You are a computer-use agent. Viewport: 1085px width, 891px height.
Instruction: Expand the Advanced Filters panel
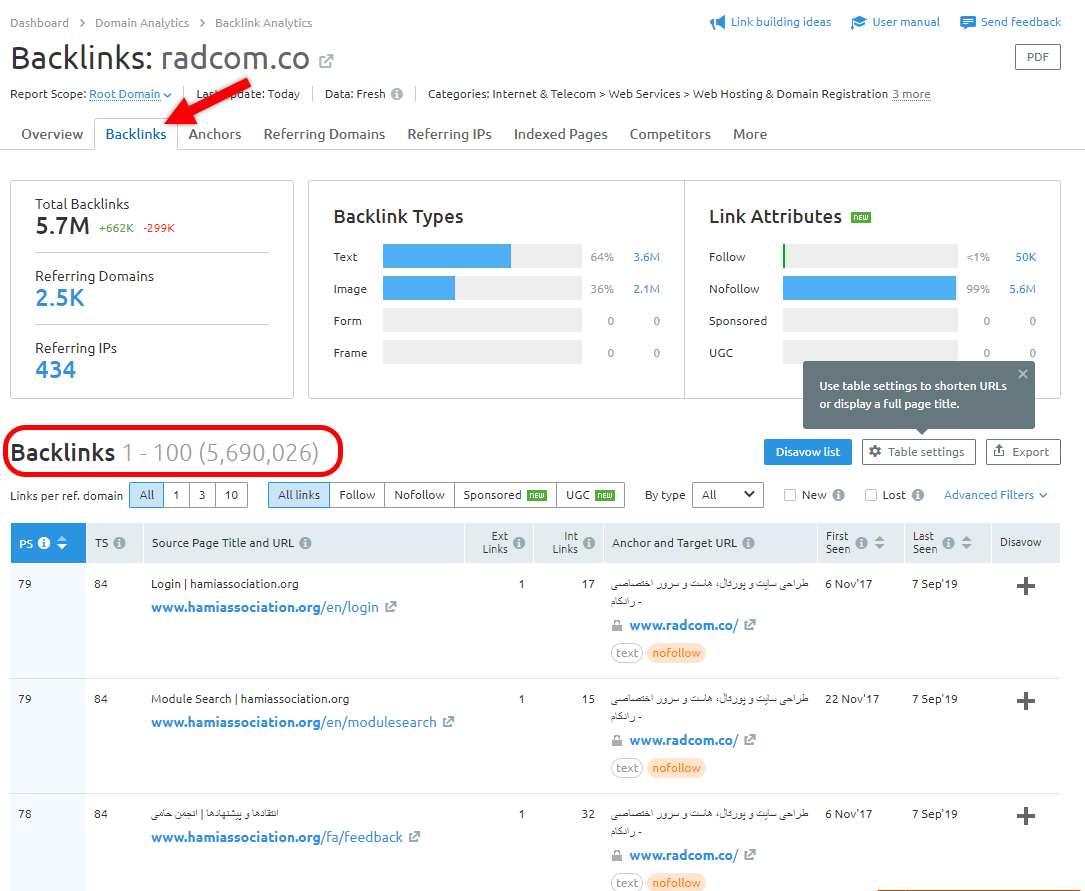(994, 494)
